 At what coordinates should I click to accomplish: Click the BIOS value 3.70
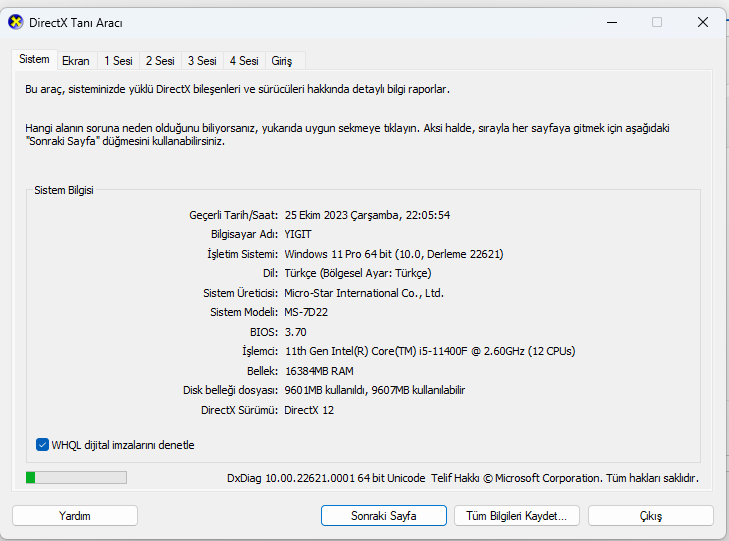[x=295, y=332]
